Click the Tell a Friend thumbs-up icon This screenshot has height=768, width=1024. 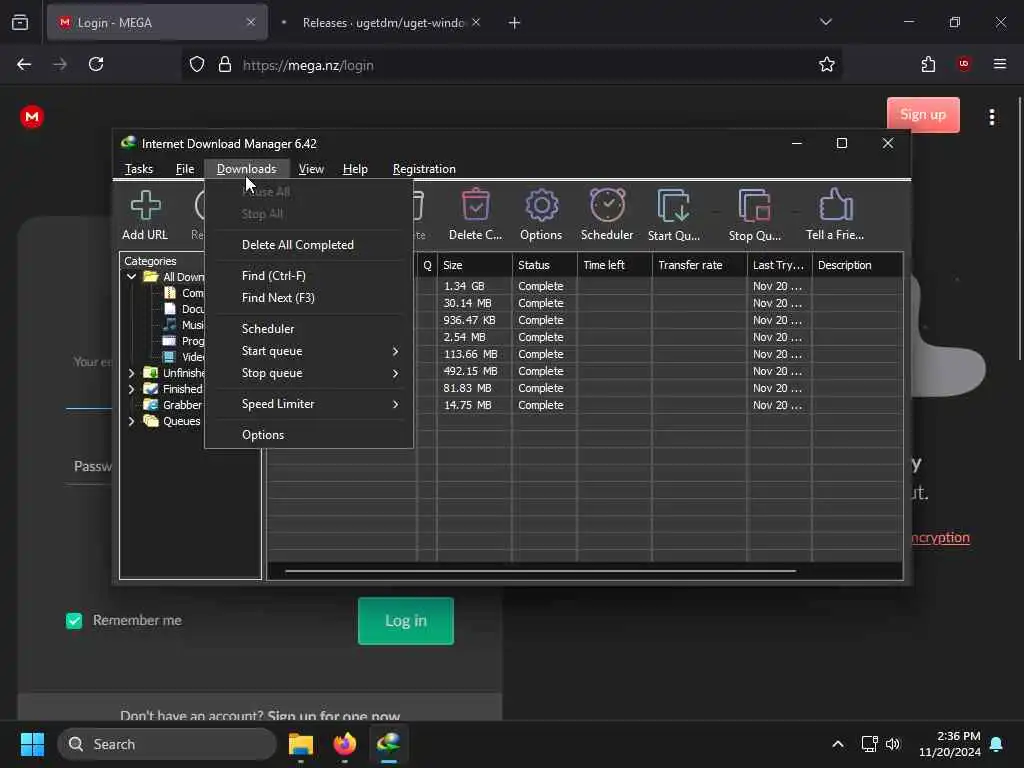pos(835,206)
